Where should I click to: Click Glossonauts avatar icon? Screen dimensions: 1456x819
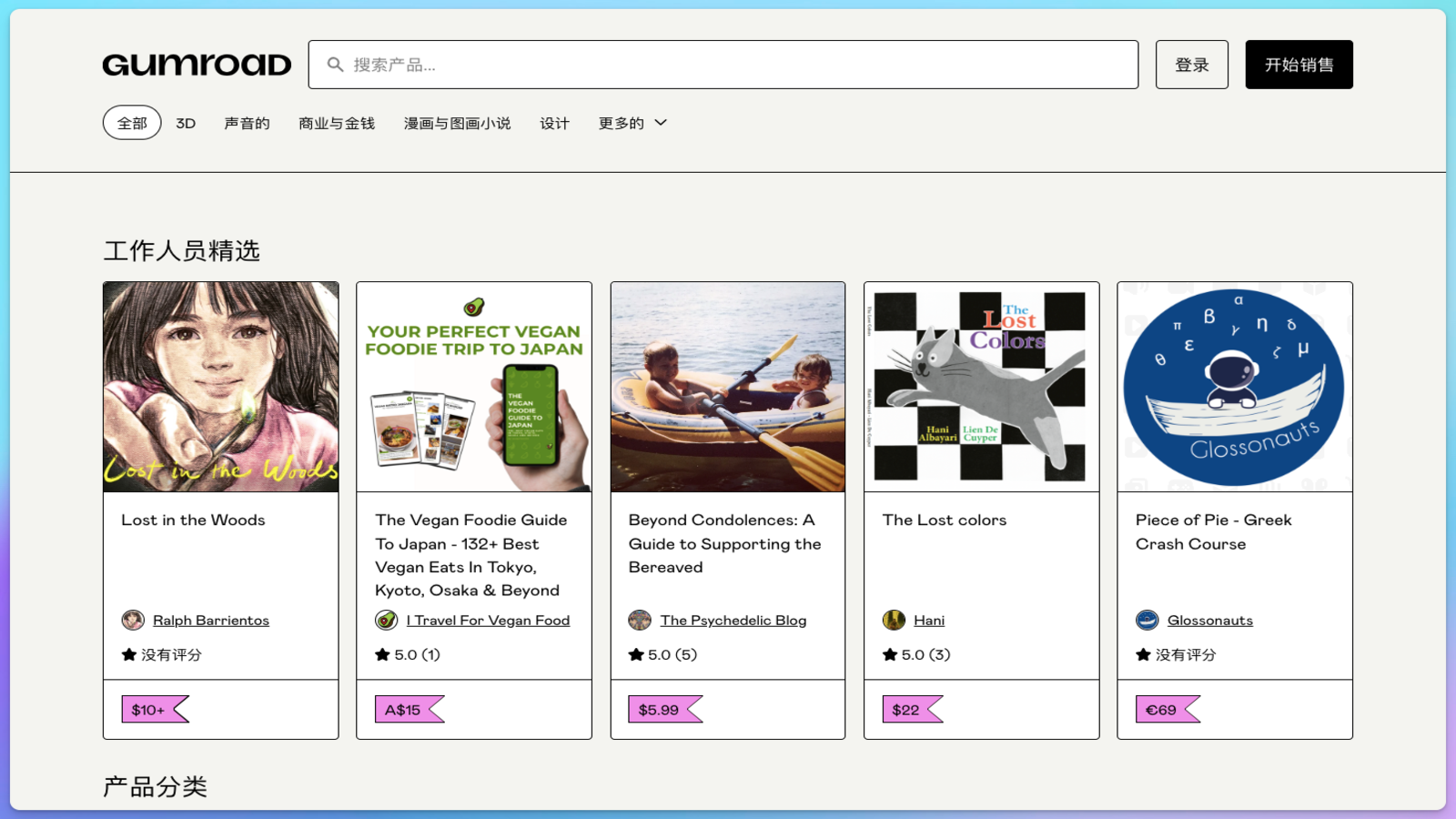tap(1147, 621)
